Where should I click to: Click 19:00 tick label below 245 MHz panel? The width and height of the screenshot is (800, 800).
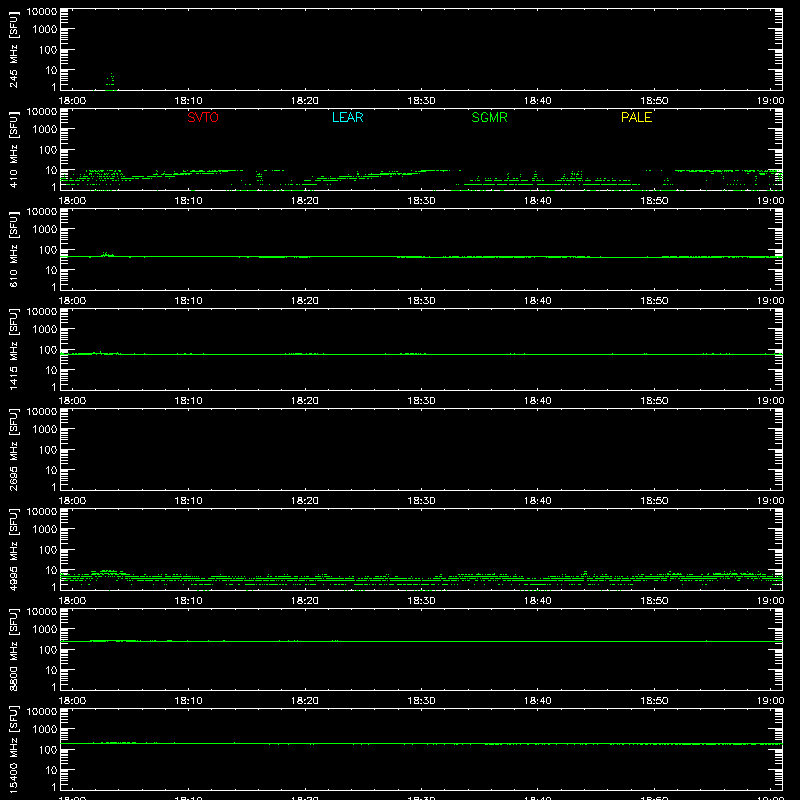tap(770, 101)
